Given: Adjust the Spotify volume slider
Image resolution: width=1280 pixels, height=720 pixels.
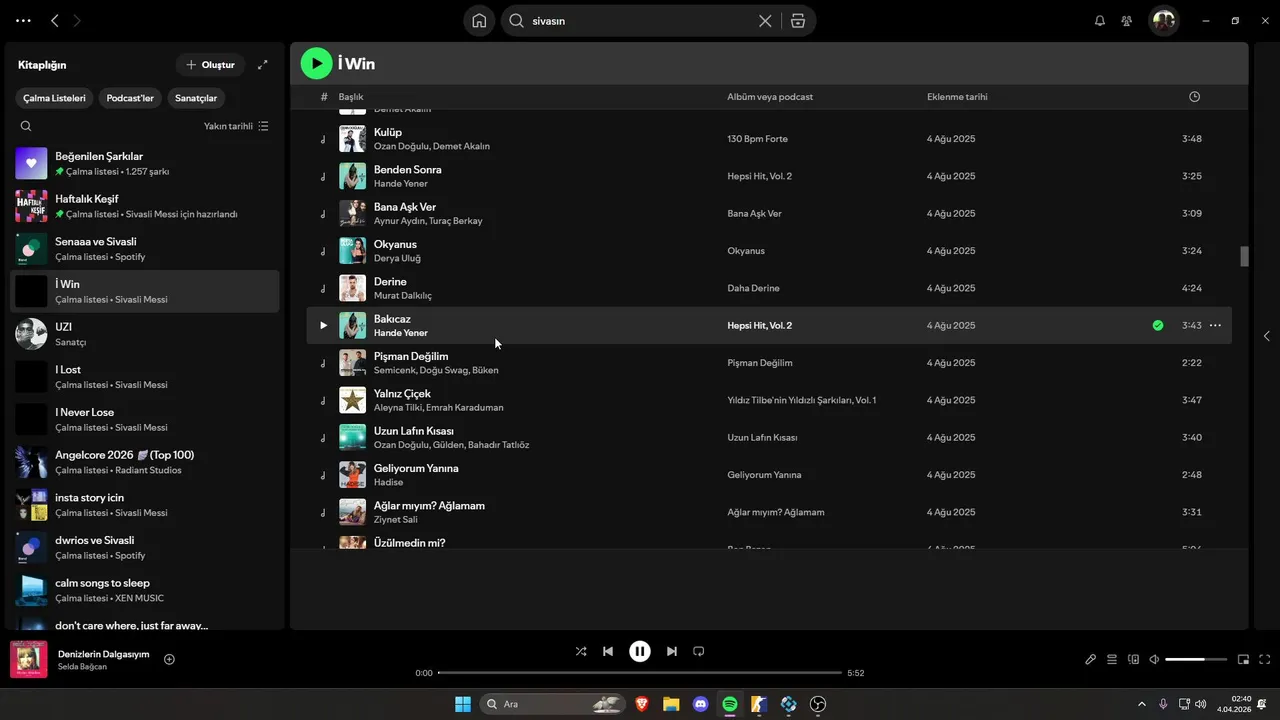Looking at the screenshot, I should click(1196, 659).
